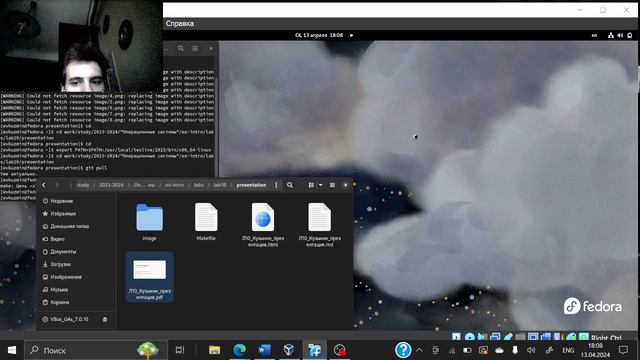640x360 pixels.
Task: Open the OneDrive cloud tray icon
Action: click(499, 350)
